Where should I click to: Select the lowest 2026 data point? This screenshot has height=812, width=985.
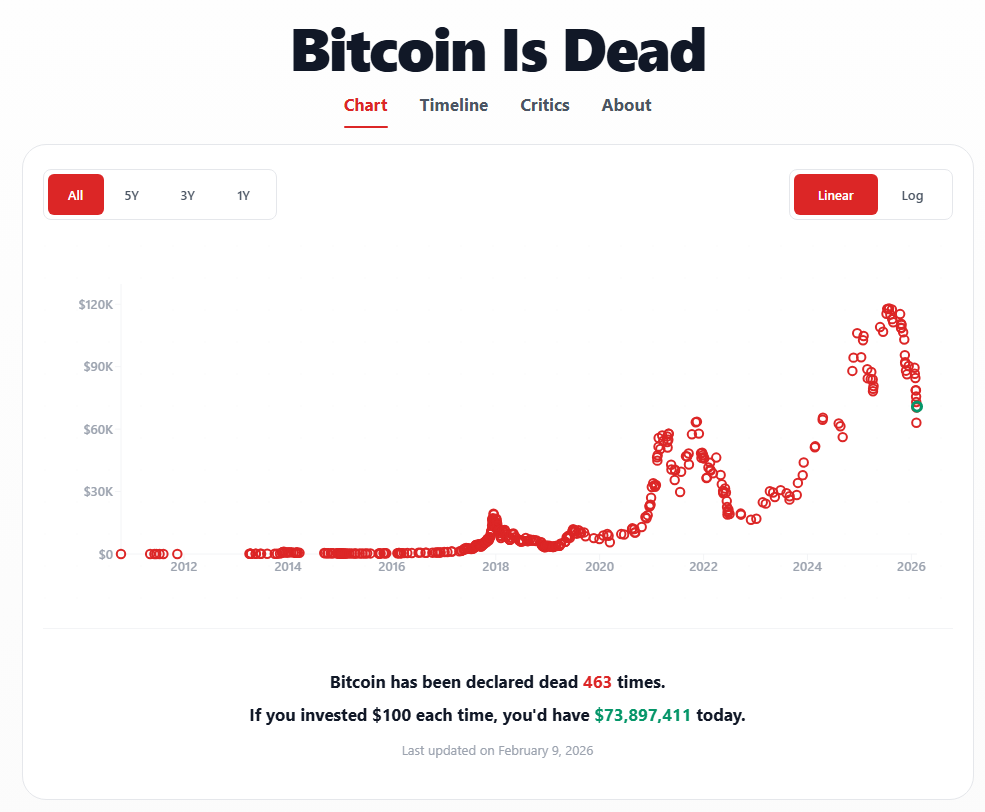(916, 423)
